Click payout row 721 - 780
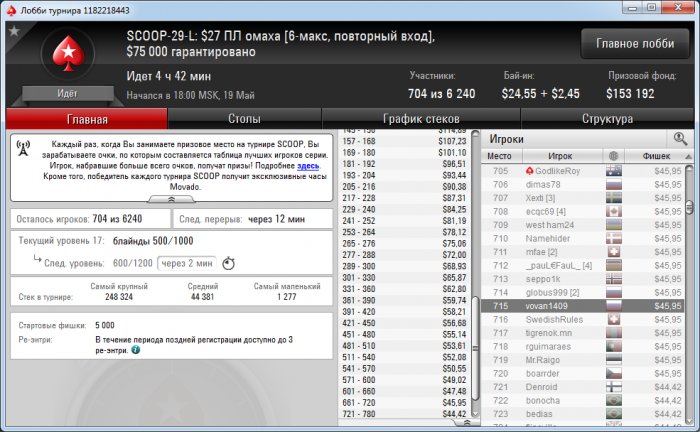The image size is (700, 432). [404, 414]
